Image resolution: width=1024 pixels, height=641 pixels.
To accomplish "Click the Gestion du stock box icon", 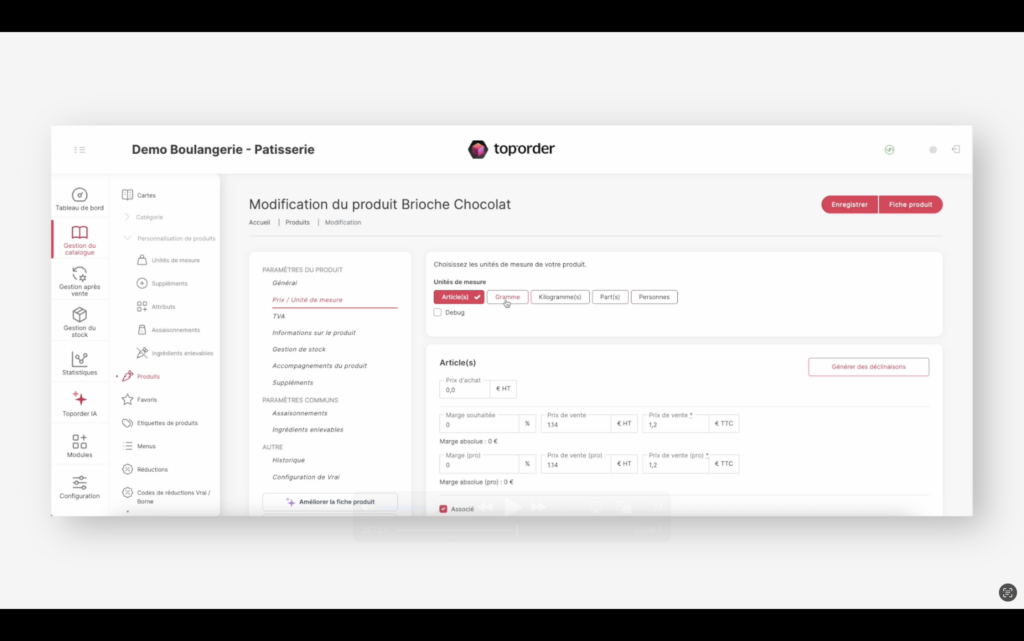I will (x=79, y=315).
